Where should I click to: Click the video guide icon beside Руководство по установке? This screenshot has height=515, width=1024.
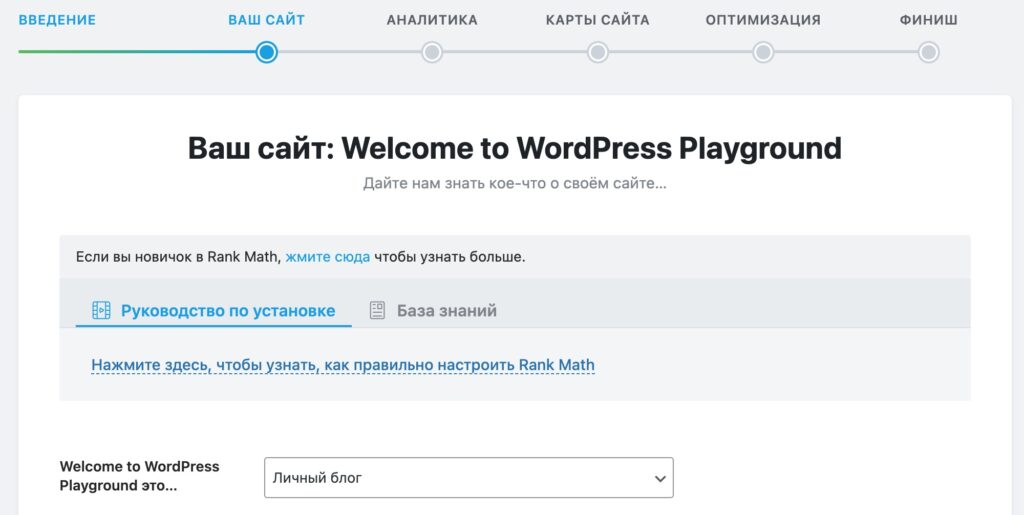point(101,311)
